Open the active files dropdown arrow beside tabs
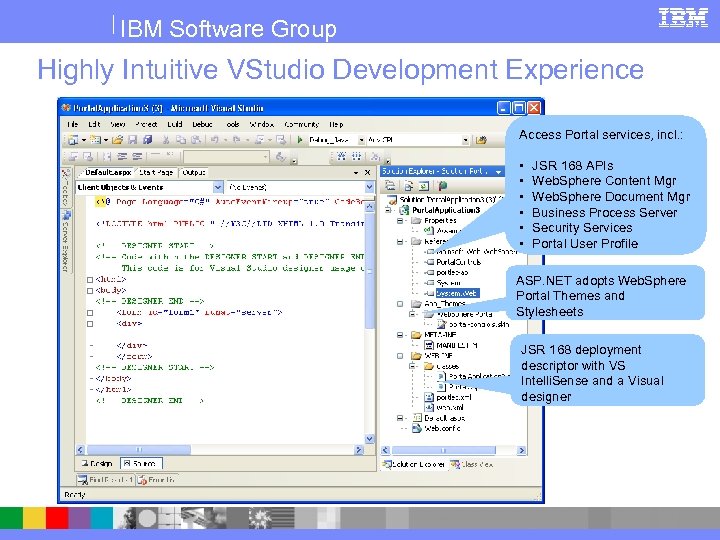720x540 pixels. [356, 173]
